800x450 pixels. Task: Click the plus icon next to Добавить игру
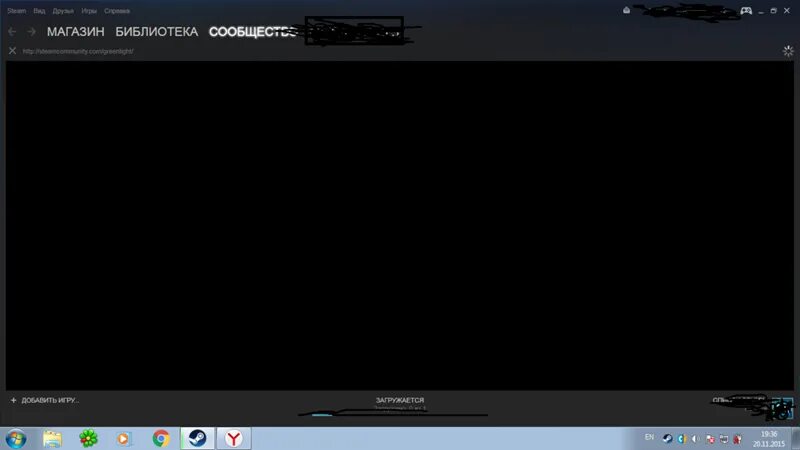13,401
